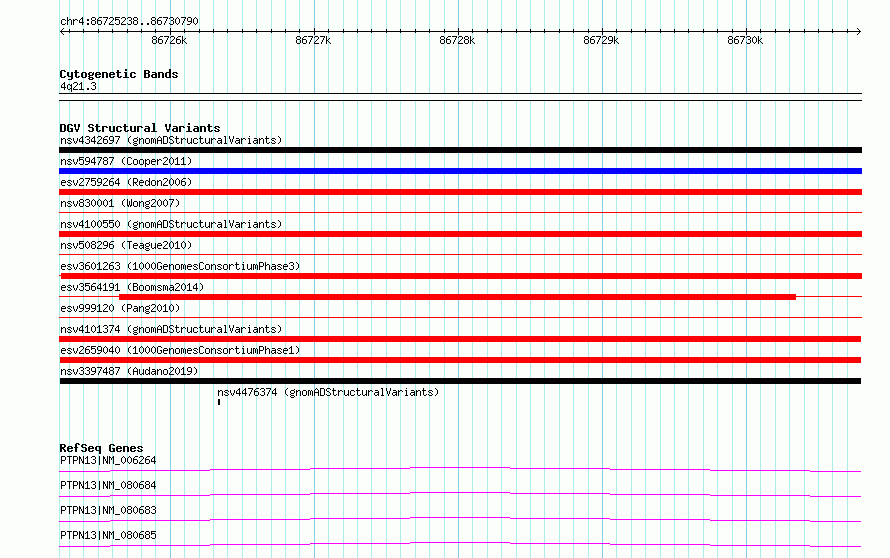Open the nsv4476374 gnomAD variant label
The image size is (890, 558).
pos(328,392)
